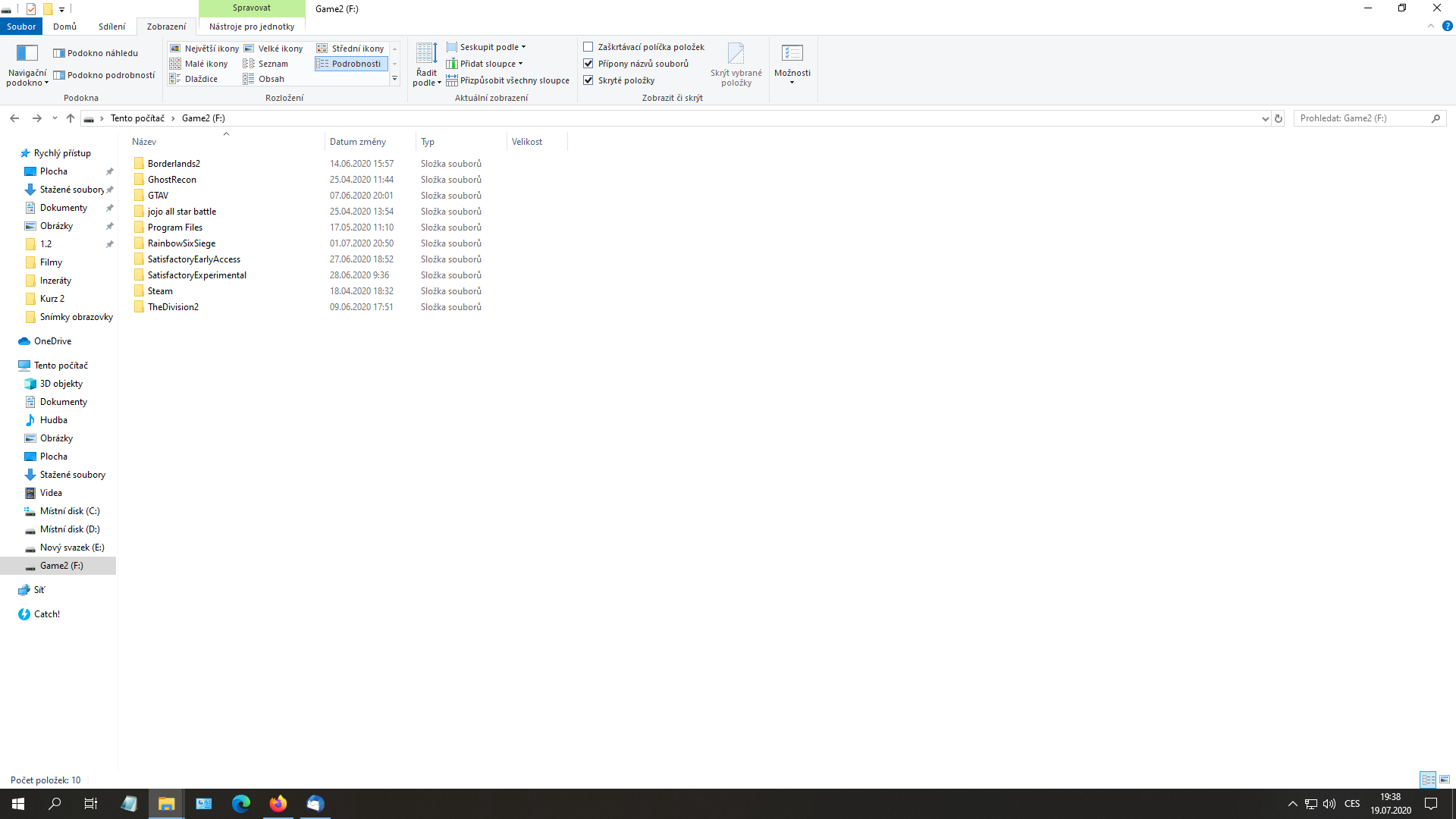Switch to large thumbnails view in the status bar

coord(1445,780)
